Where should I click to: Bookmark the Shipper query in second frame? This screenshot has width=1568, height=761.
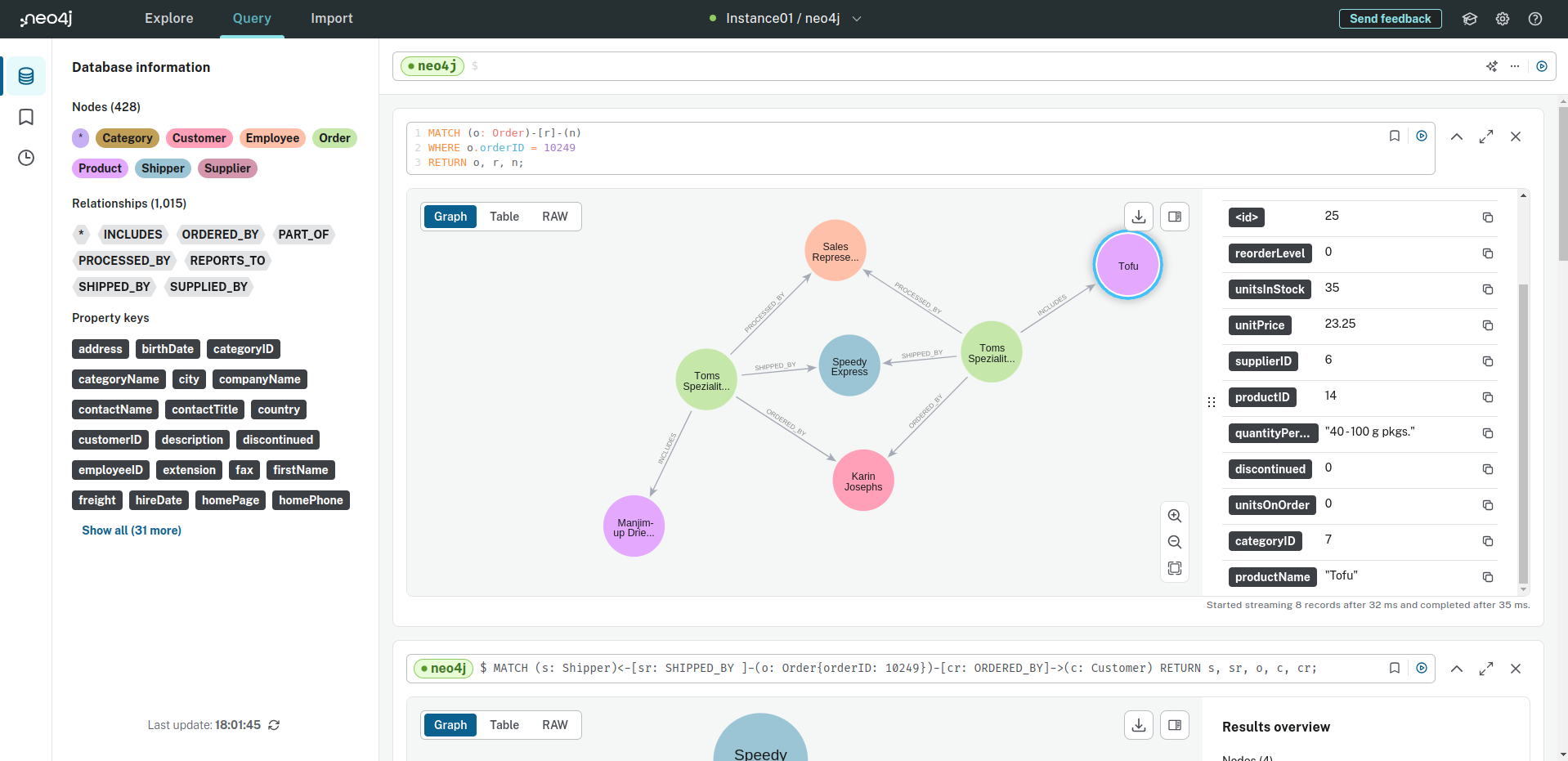(x=1395, y=668)
